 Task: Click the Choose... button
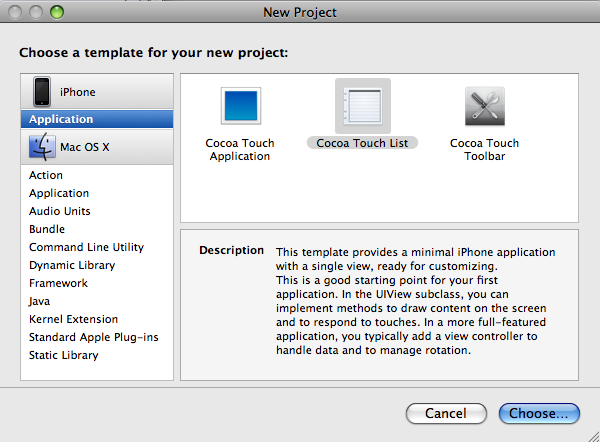(x=539, y=413)
